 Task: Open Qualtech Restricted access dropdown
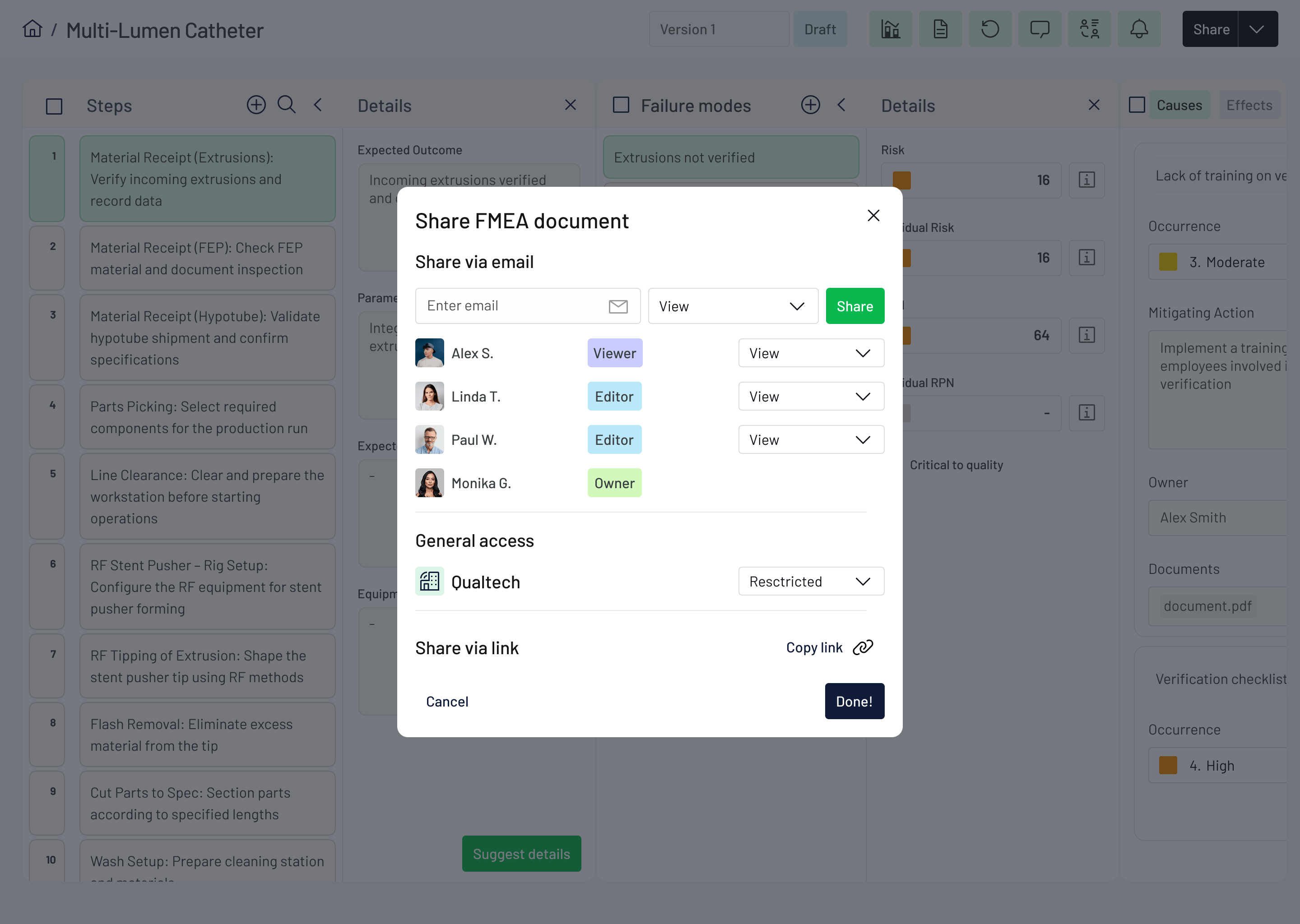click(811, 582)
